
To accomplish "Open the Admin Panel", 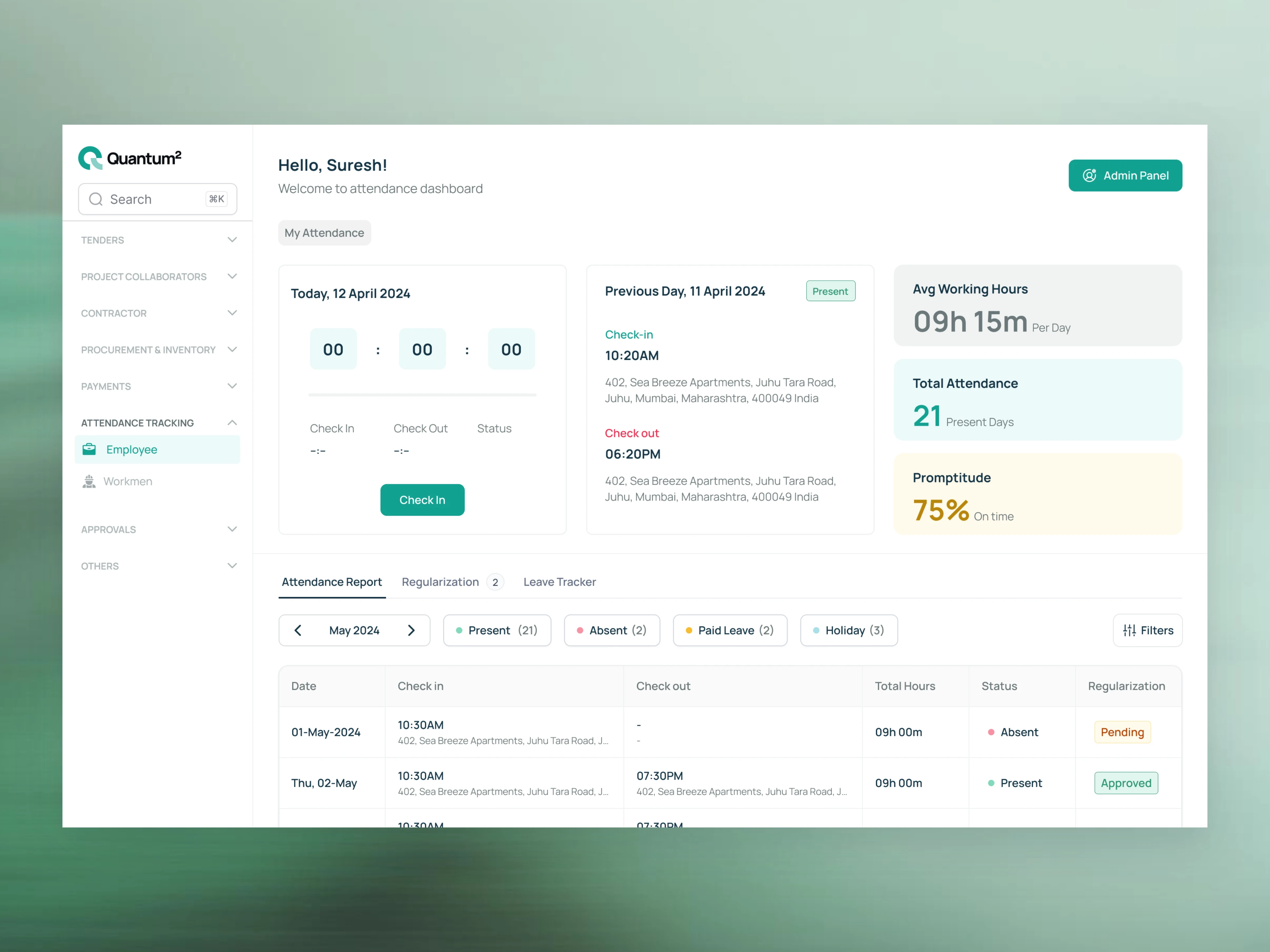I will [1125, 176].
